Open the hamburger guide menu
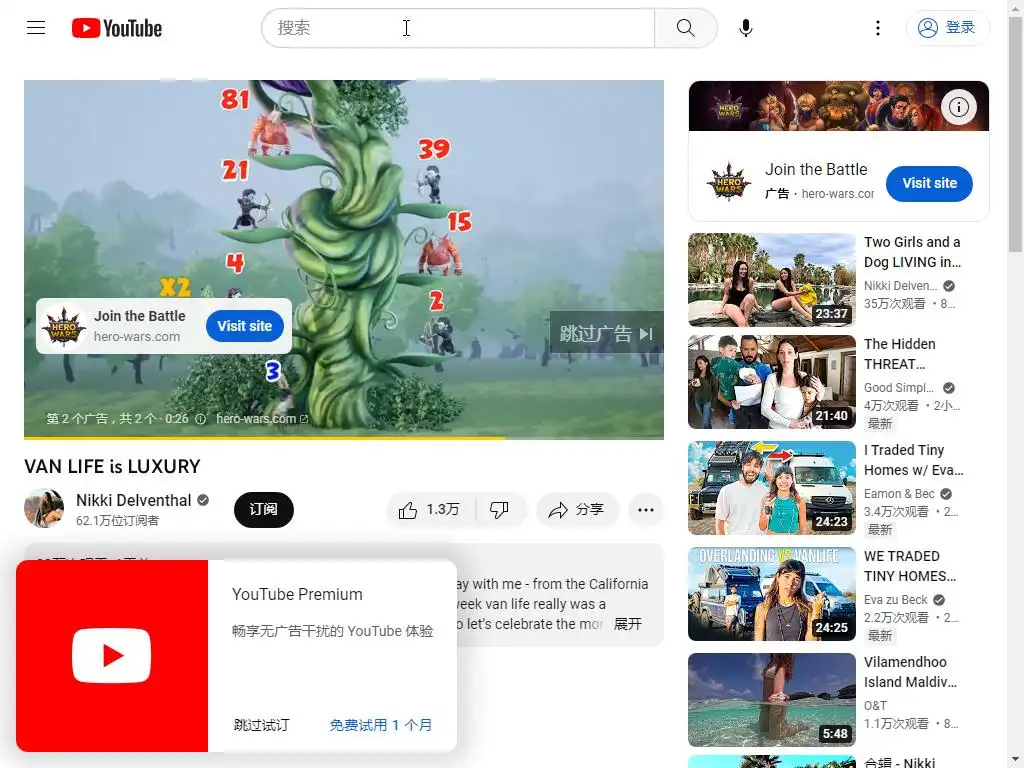This screenshot has height=768, width=1024. [36, 27]
